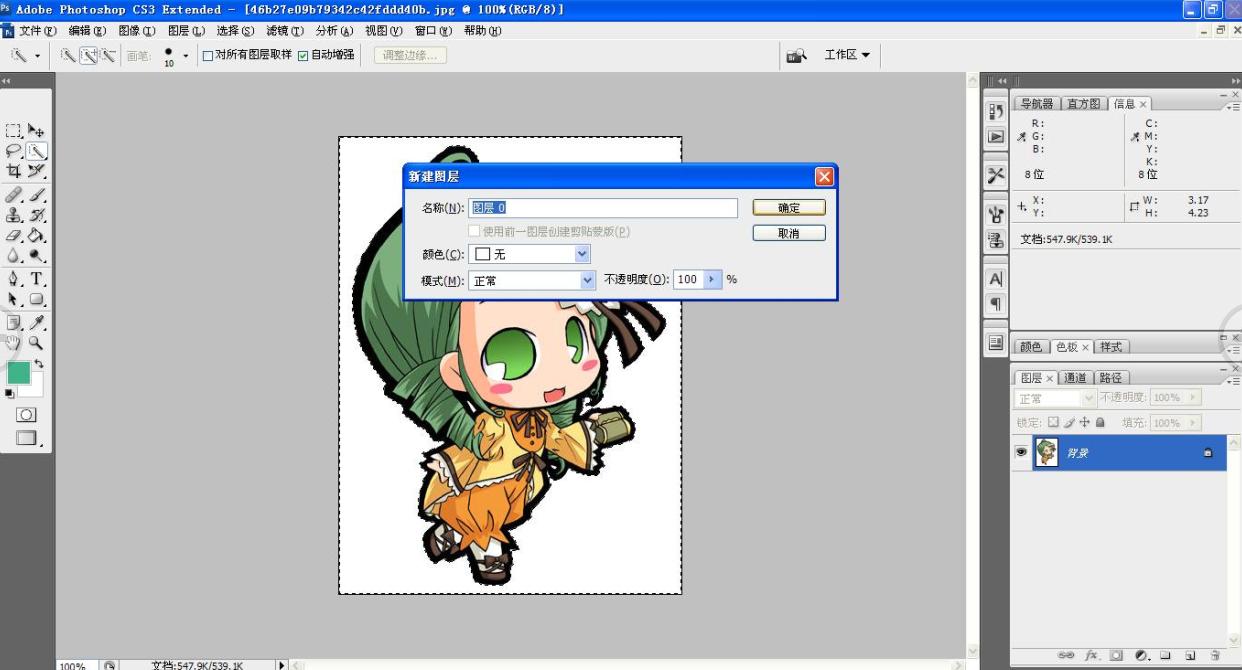Open the 滤镜 menu

[x=284, y=31]
